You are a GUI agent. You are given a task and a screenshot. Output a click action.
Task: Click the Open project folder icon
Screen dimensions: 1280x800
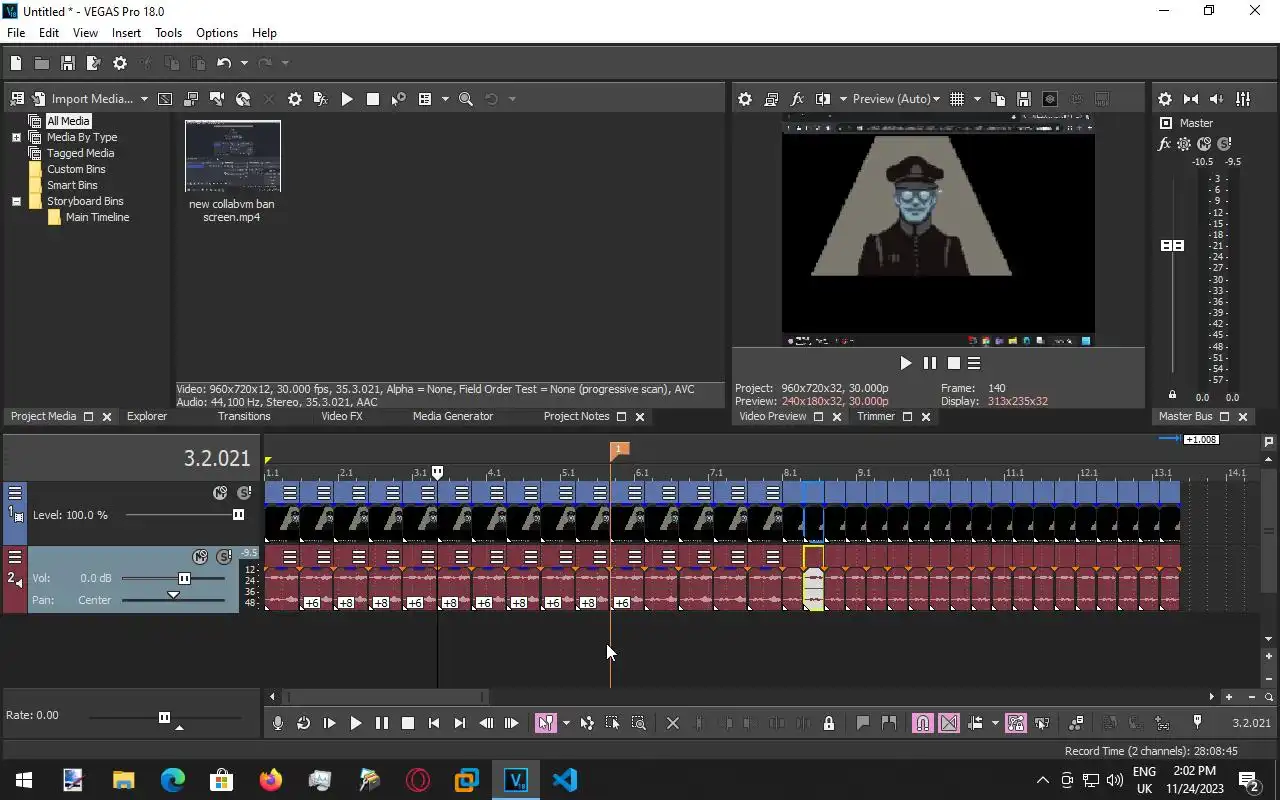point(42,63)
